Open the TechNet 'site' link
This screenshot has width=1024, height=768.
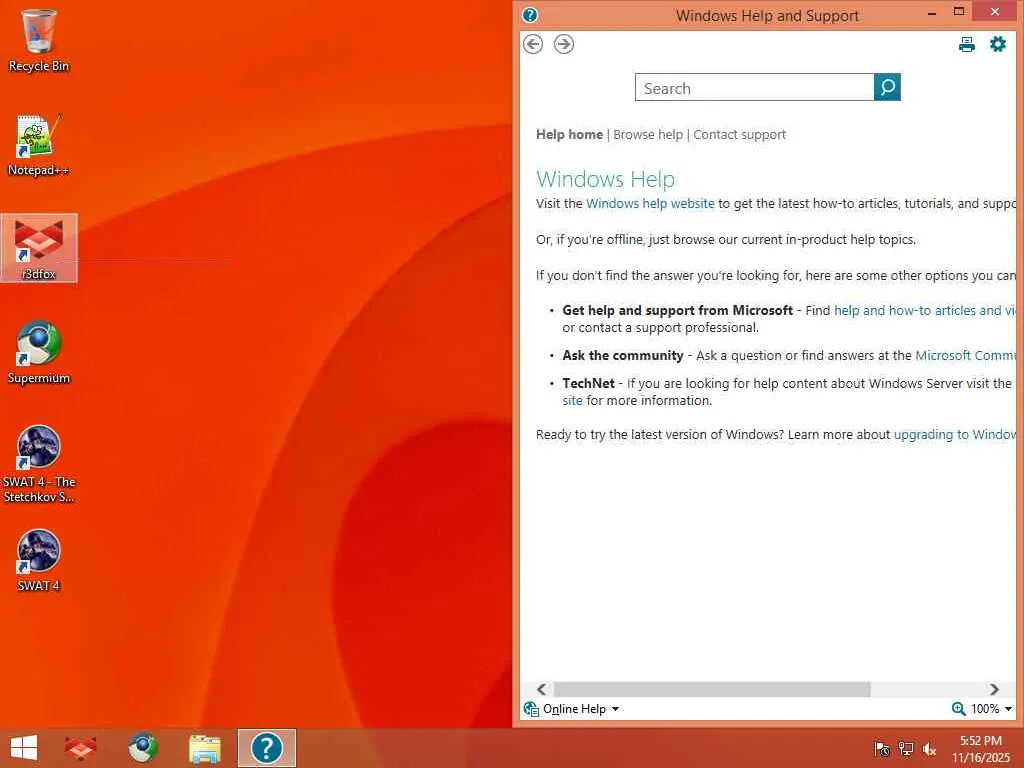click(x=572, y=400)
